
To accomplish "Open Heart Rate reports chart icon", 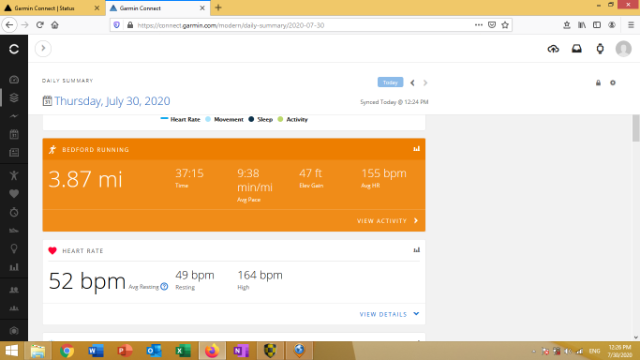I will (x=416, y=250).
